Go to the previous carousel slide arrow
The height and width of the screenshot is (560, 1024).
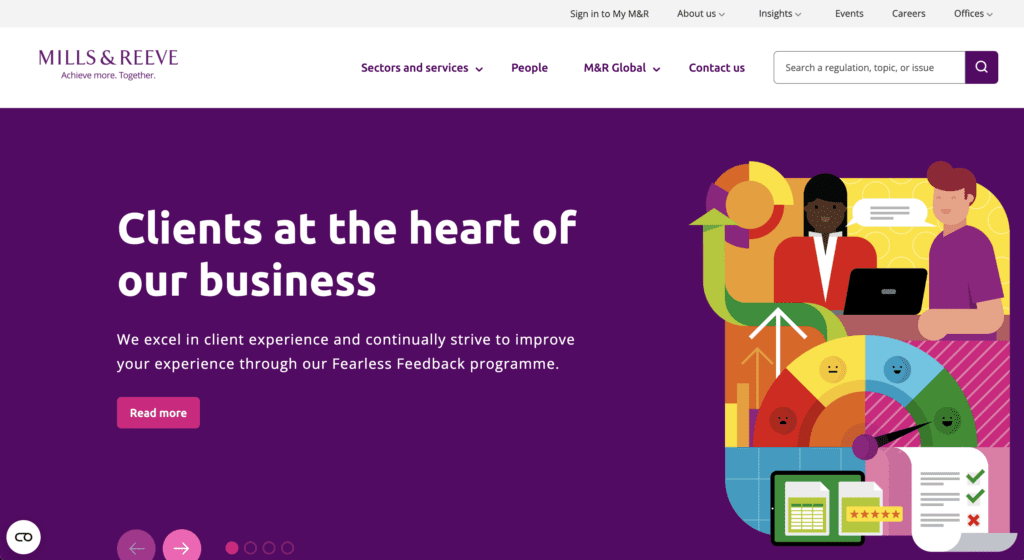coord(136,547)
